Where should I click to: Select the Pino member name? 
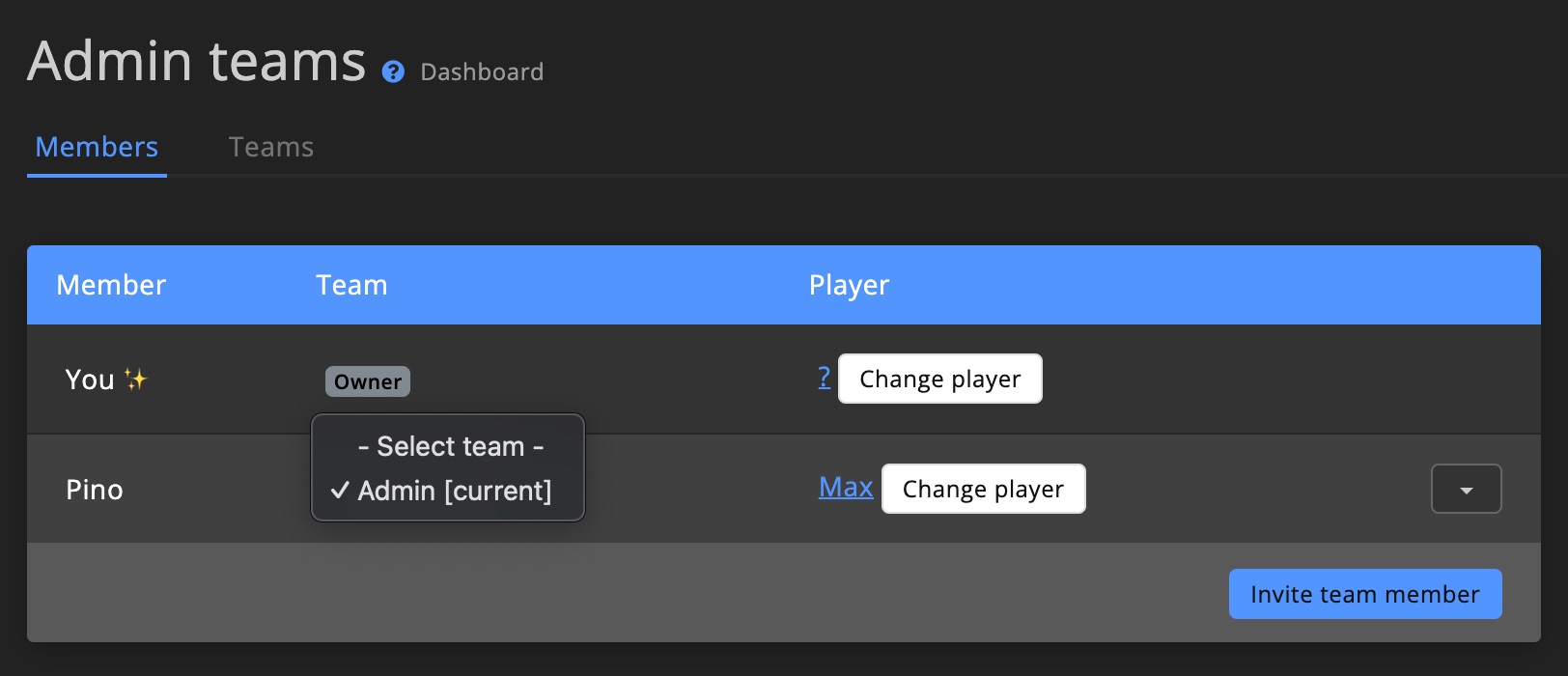tap(95, 489)
